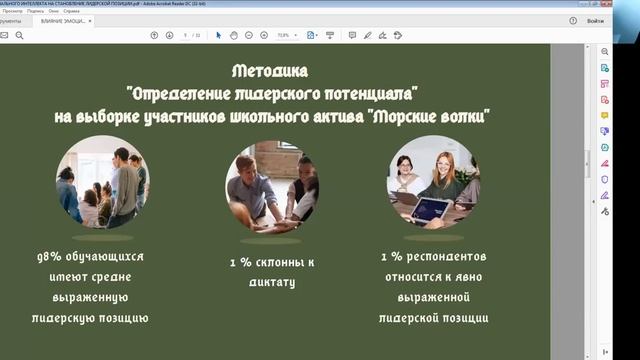The height and width of the screenshot is (360, 640).
Task: Go to previous page arrow
Action: [x=154, y=36]
